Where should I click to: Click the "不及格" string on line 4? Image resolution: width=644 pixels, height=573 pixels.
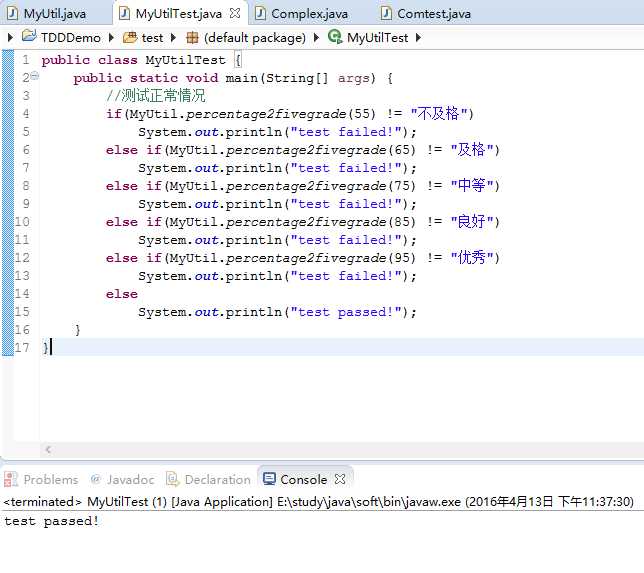(x=438, y=113)
